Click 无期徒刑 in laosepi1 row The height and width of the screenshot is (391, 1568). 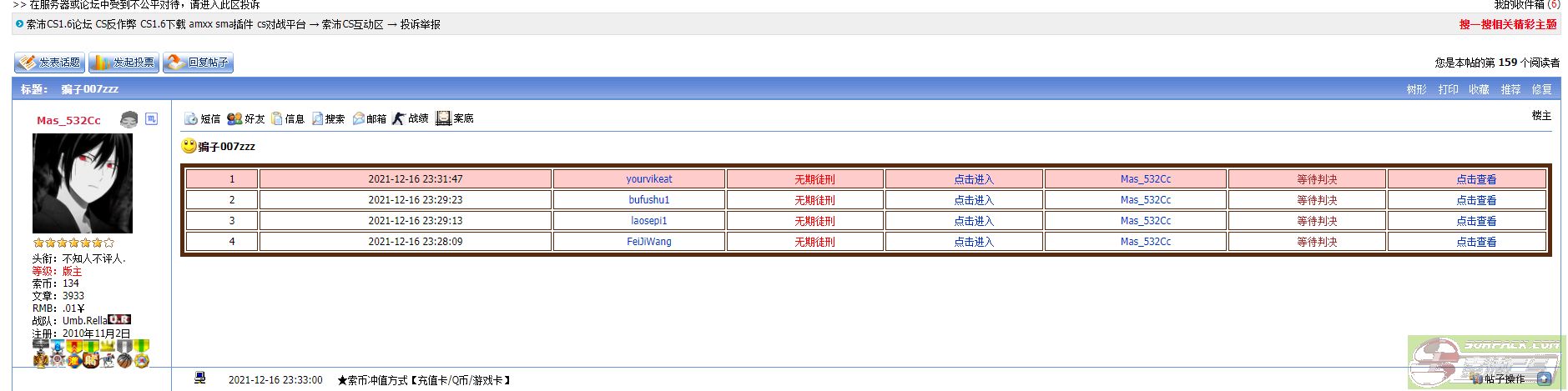[814, 220]
